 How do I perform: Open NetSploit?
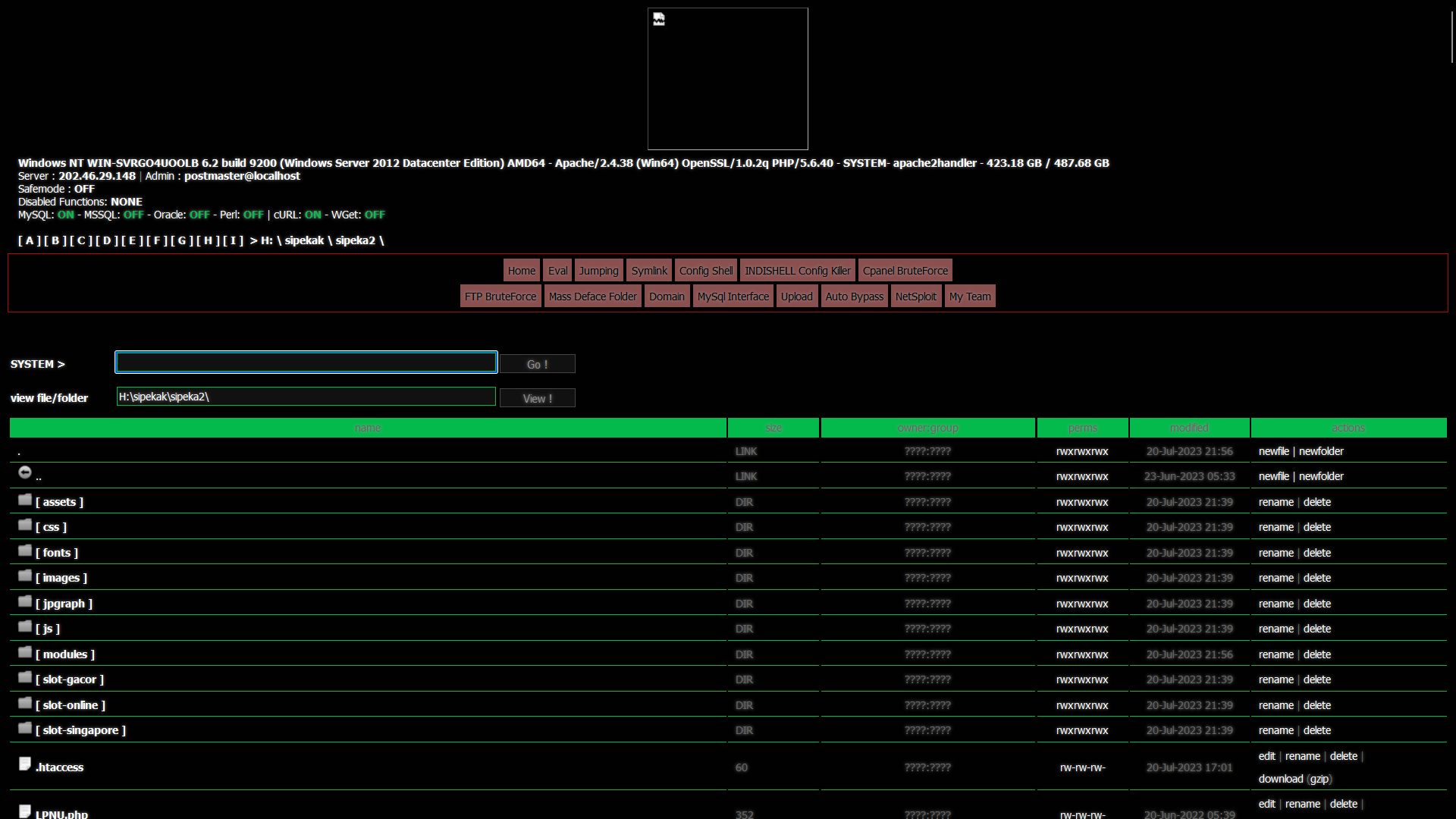point(916,297)
